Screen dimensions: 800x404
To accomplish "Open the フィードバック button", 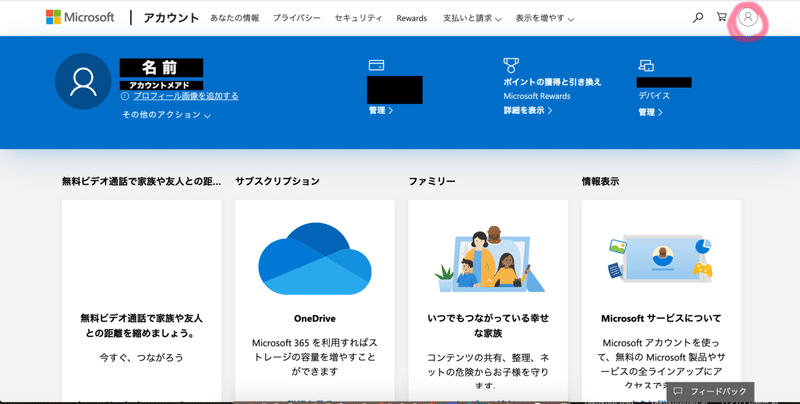I will 710,391.
